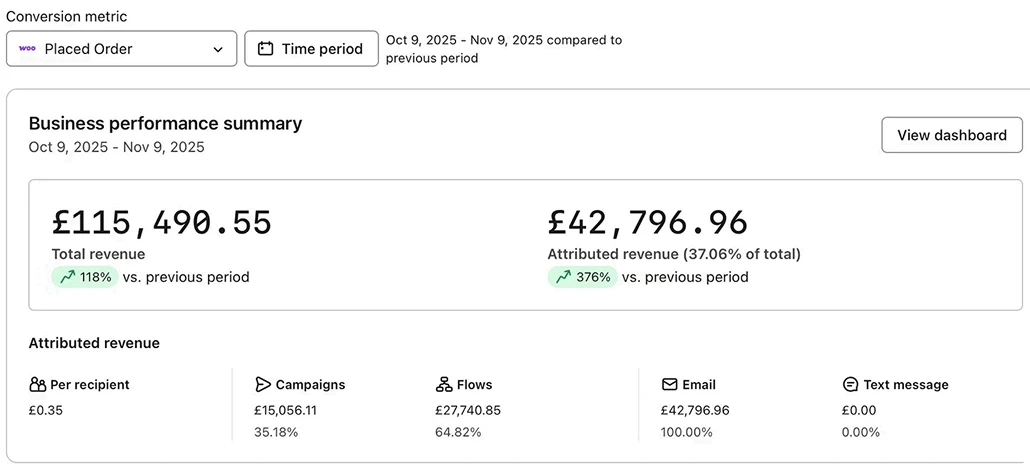Click the Email revenue 100.00% value

[x=686, y=432]
